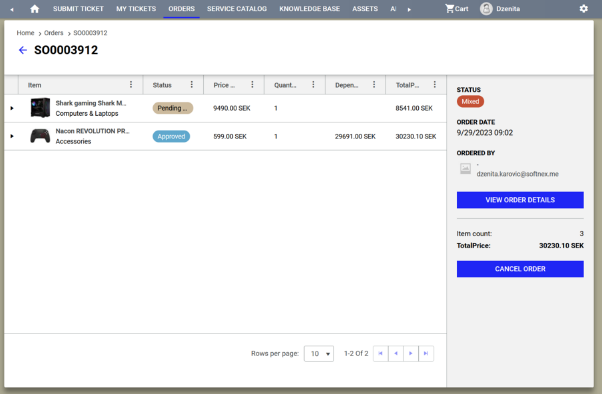Open the rows per page dropdown

point(319,354)
